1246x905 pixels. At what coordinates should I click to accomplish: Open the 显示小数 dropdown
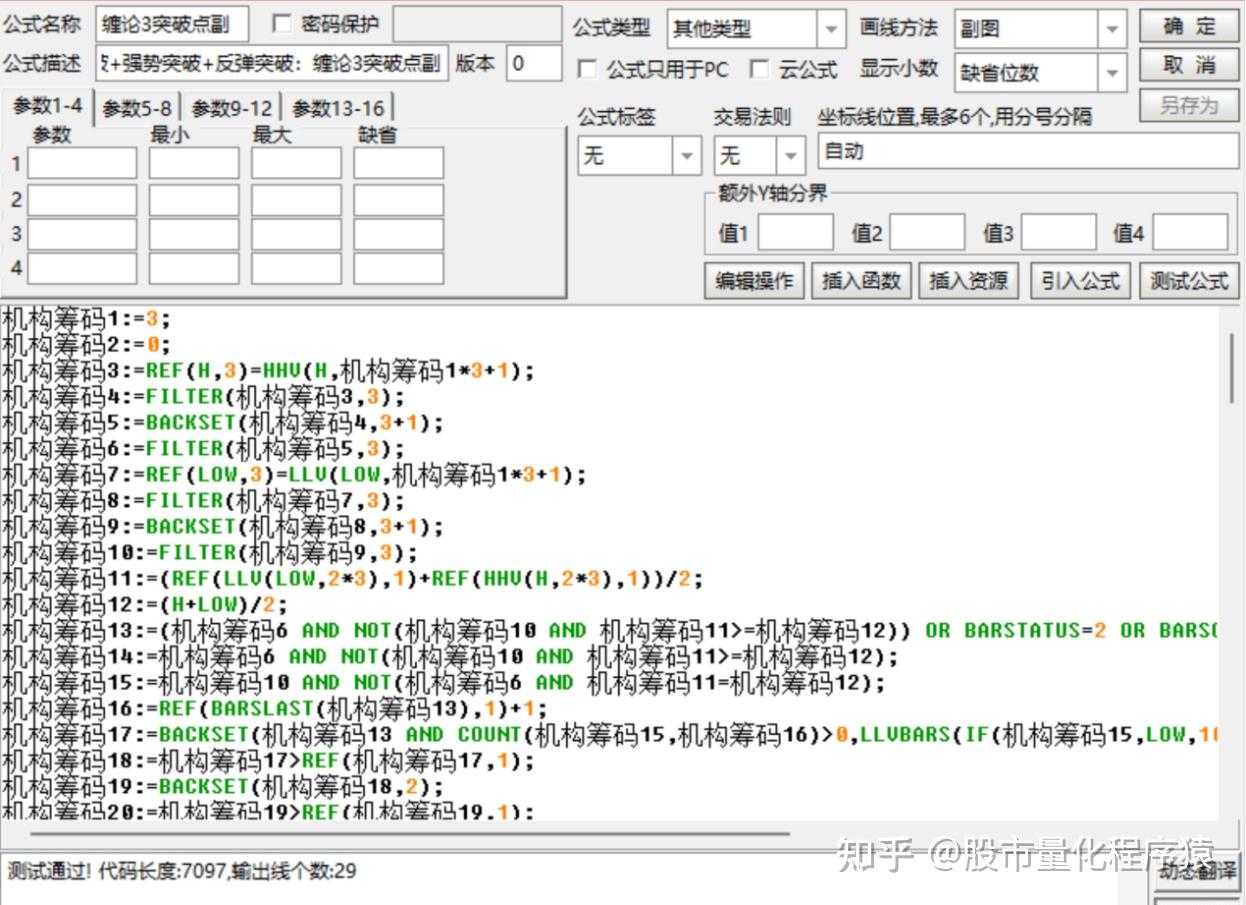[1112, 72]
